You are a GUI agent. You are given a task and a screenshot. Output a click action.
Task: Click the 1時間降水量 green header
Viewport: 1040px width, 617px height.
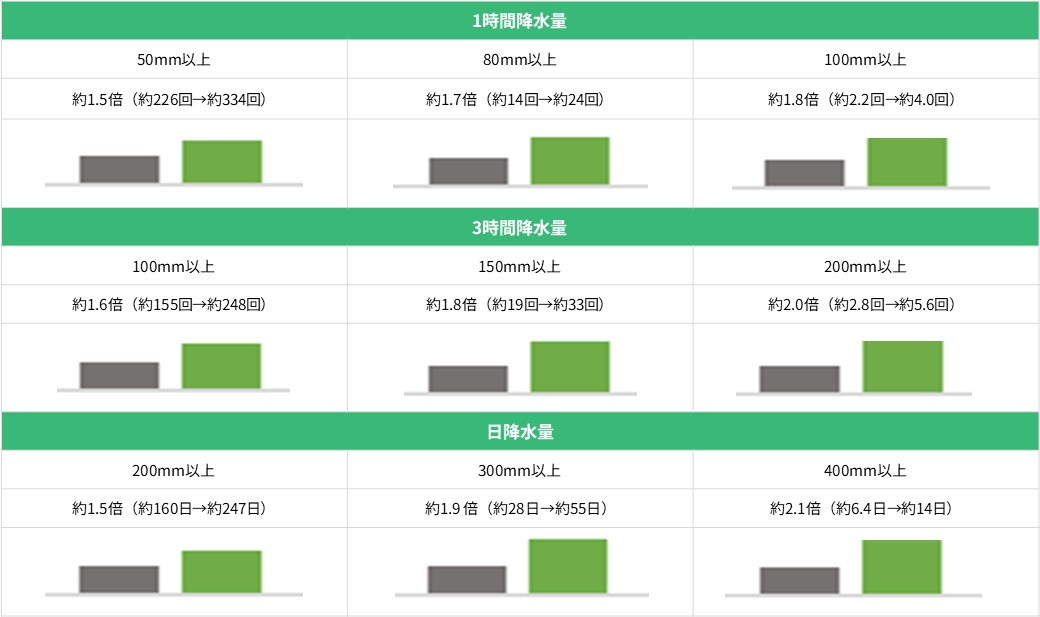520,21
